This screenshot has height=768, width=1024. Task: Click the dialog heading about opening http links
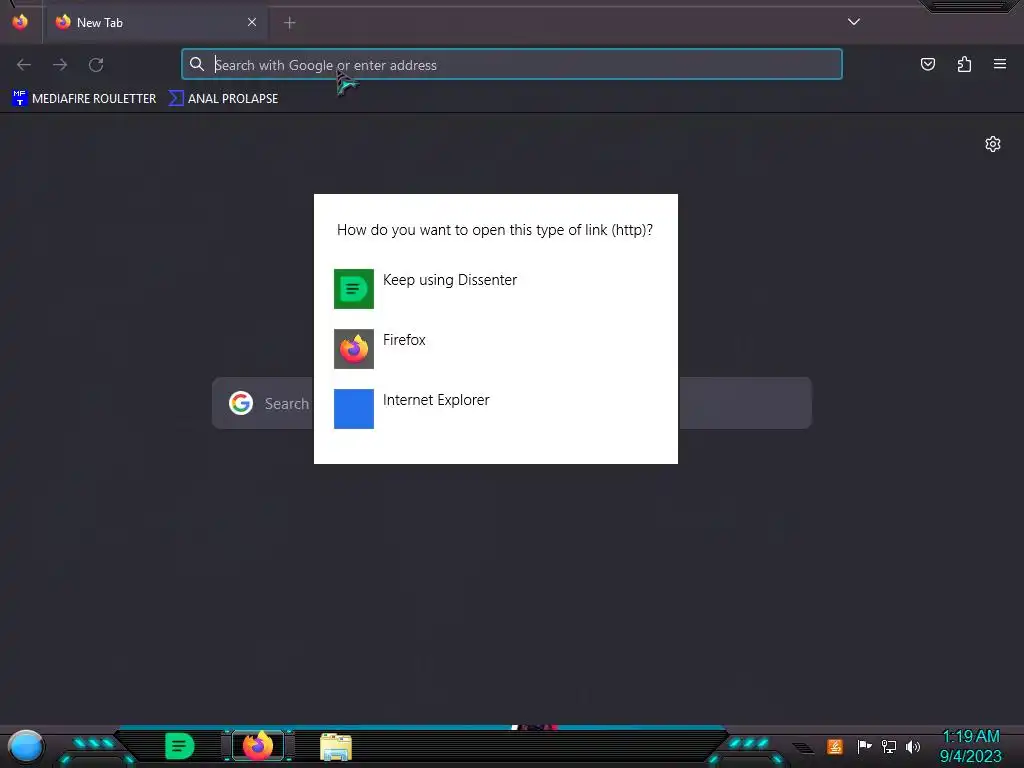495,230
